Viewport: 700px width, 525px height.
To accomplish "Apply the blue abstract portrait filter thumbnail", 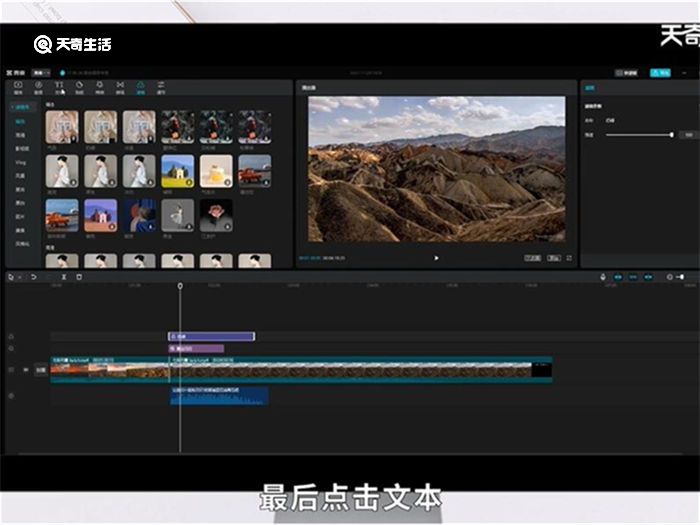I will (139, 215).
